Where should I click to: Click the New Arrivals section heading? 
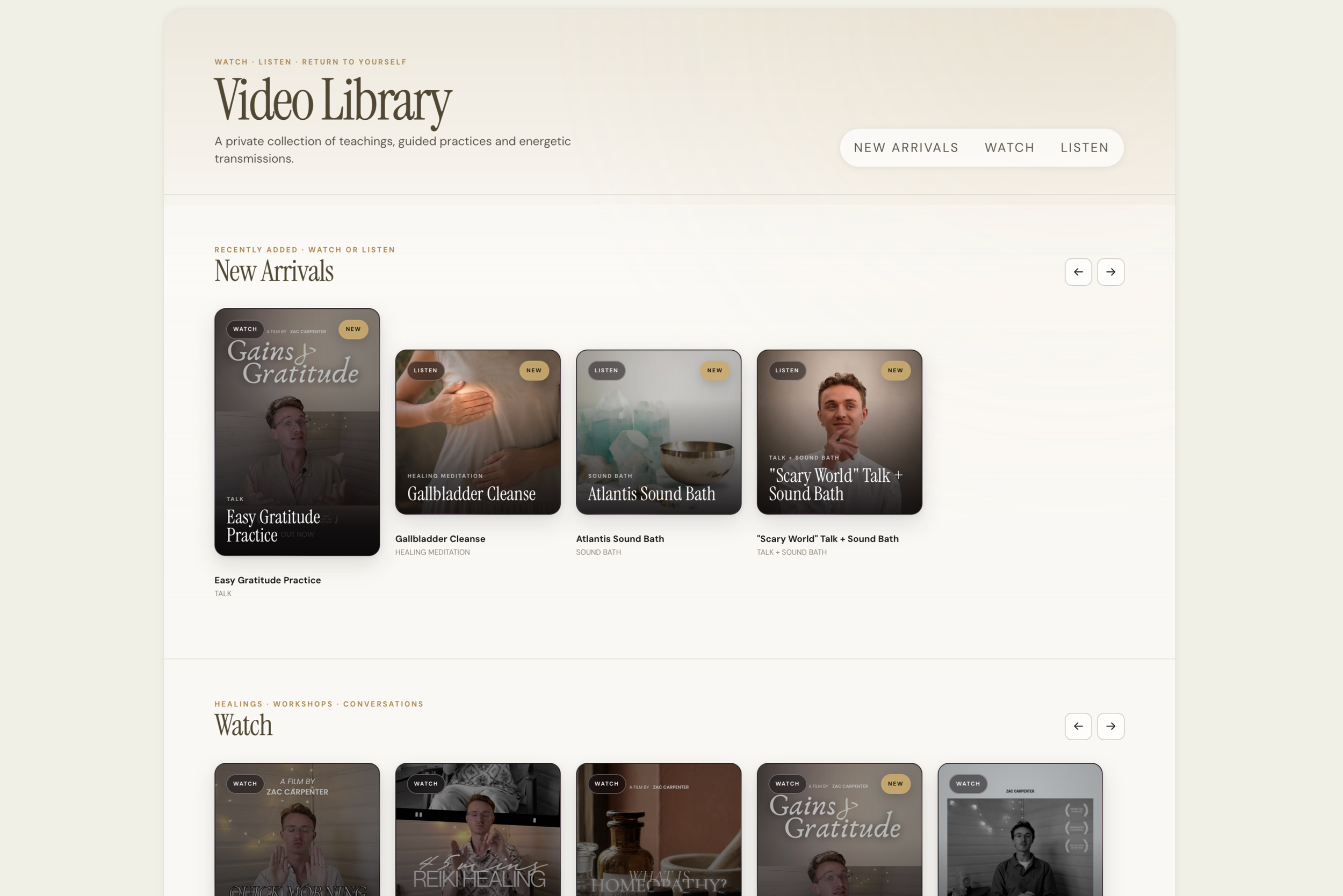click(x=274, y=271)
